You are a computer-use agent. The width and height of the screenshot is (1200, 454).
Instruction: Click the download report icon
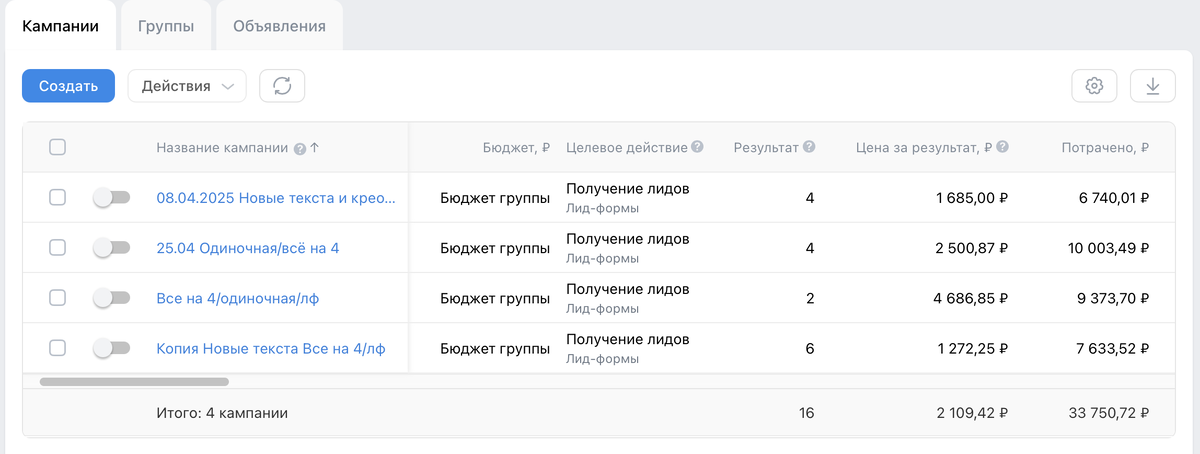1152,86
